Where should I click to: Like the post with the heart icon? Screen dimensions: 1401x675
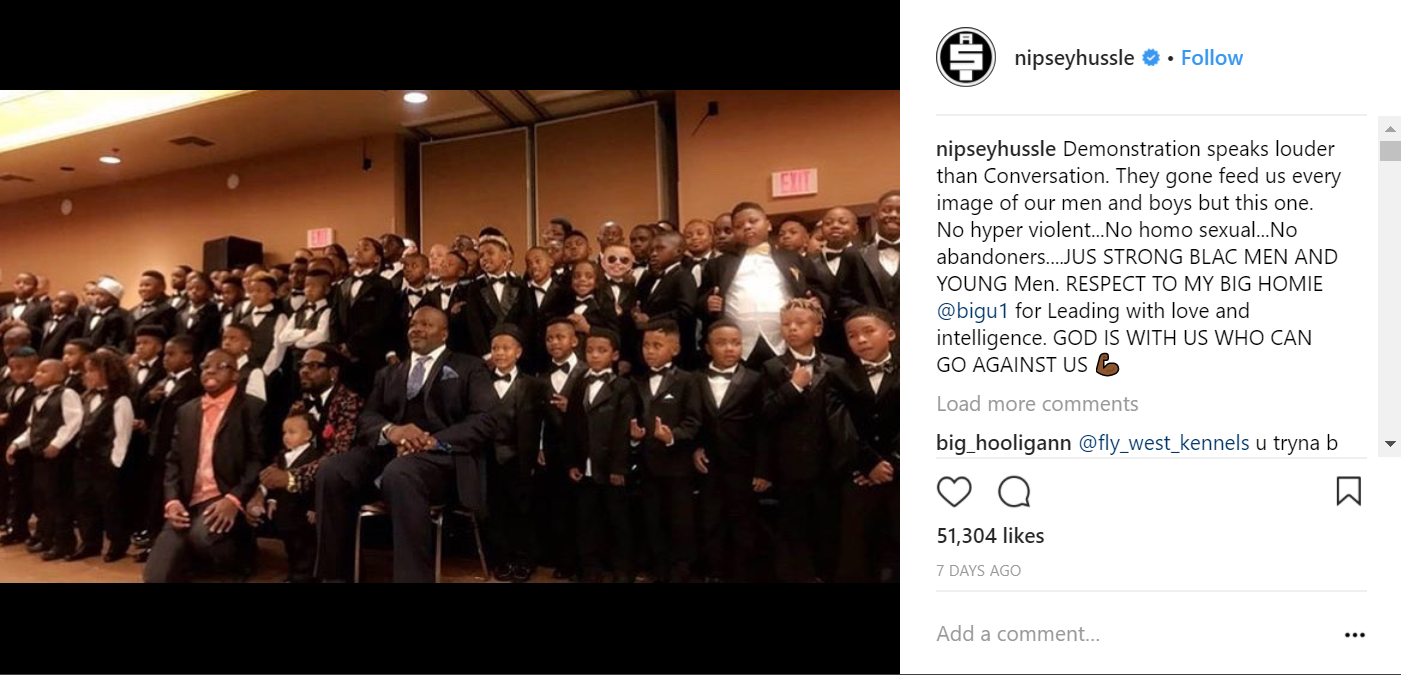954,492
